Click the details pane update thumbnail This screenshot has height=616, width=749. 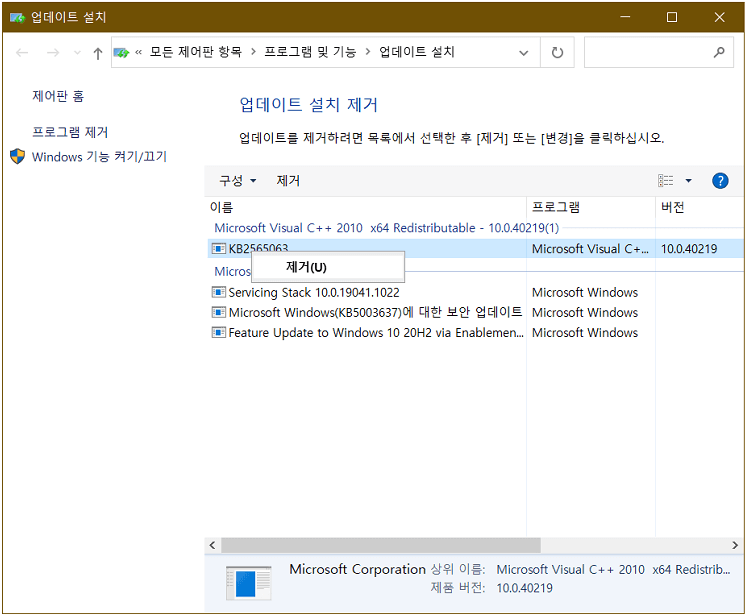point(248,583)
